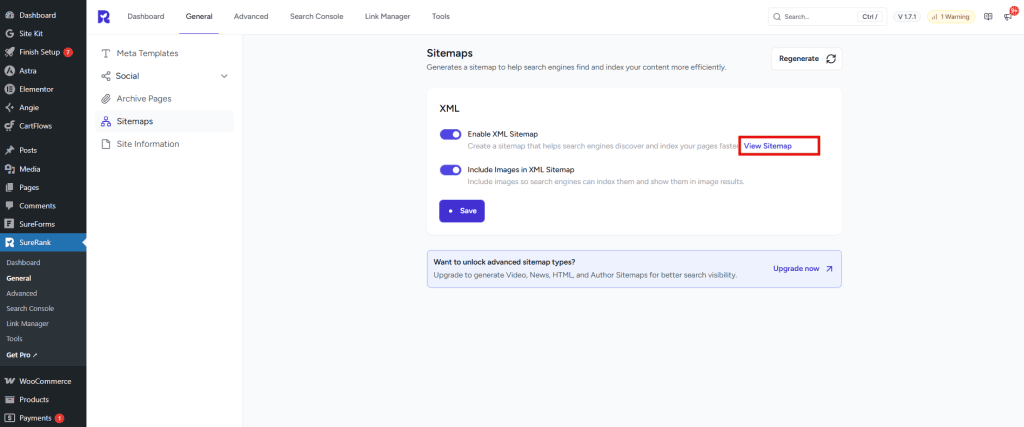Click the SureRank logo icon in header
The image size is (1024, 427).
[103, 17]
